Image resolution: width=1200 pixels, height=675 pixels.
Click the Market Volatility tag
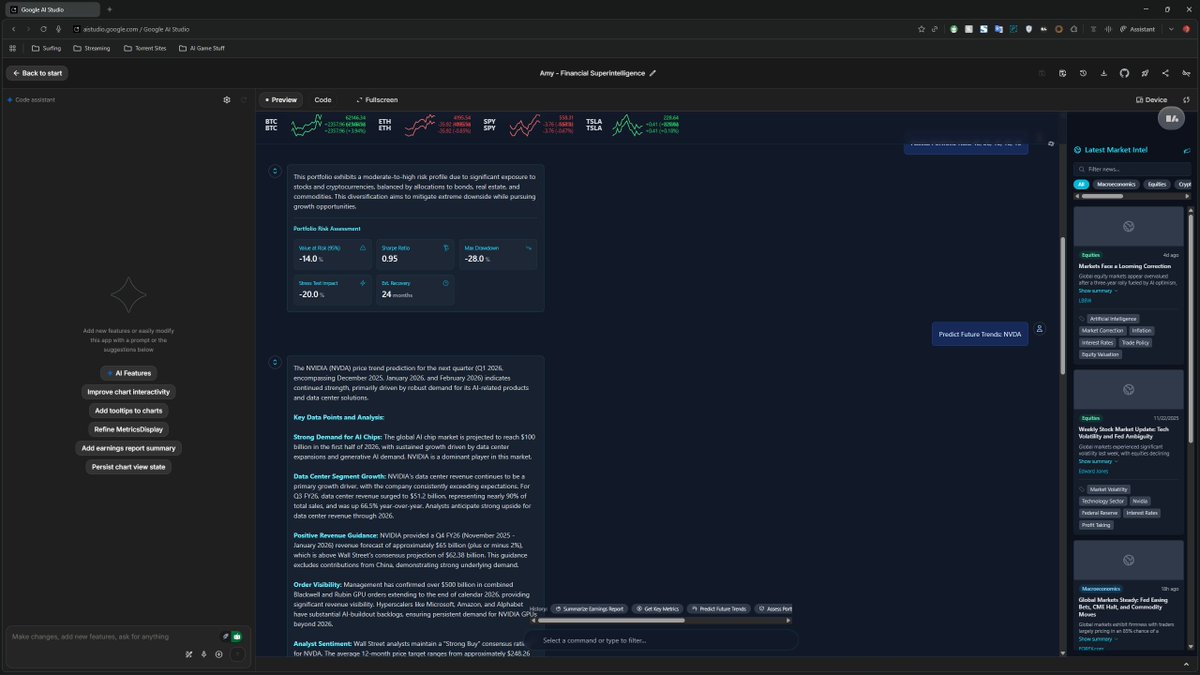tap(1108, 489)
